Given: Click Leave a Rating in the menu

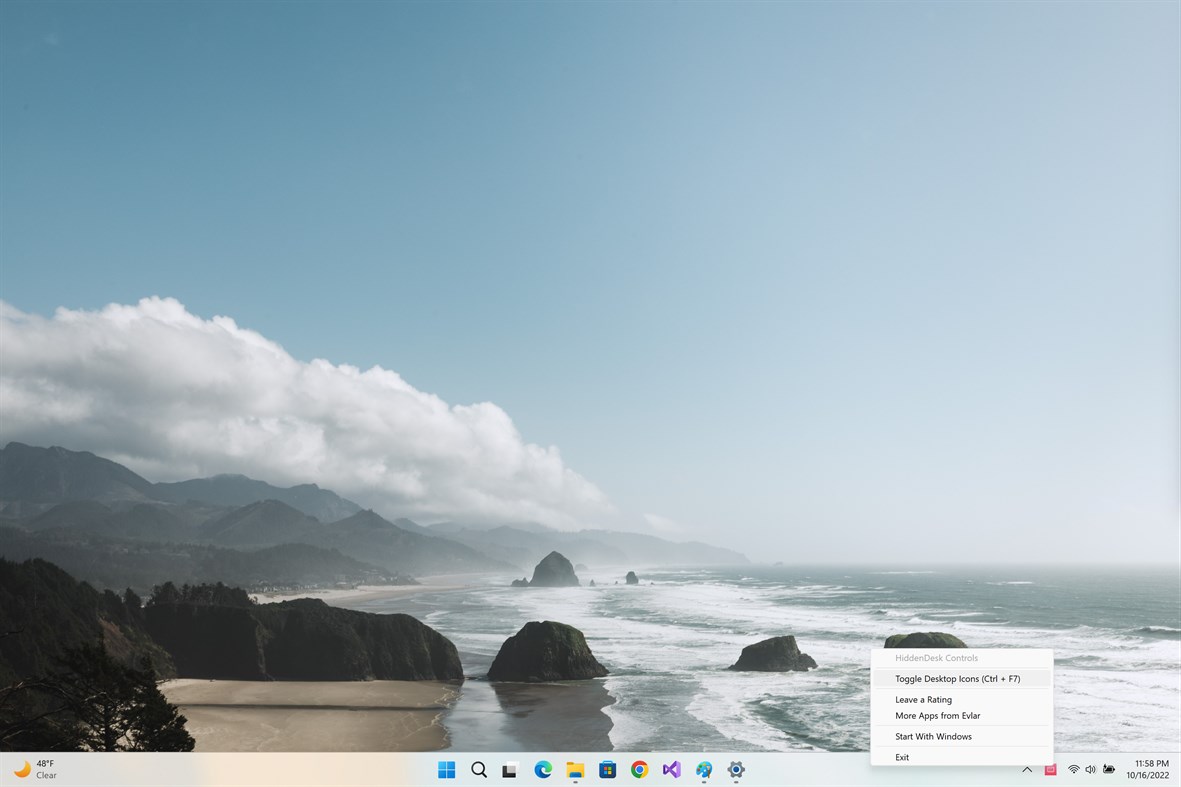Looking at the screenshot, I should 922,699.
